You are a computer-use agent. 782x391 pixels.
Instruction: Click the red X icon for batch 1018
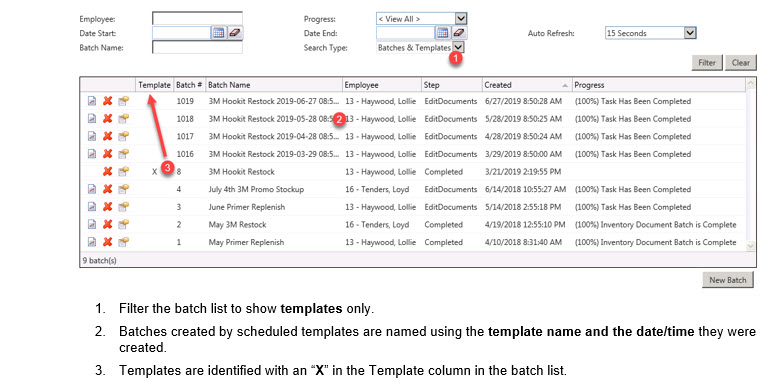coord(107,119)
